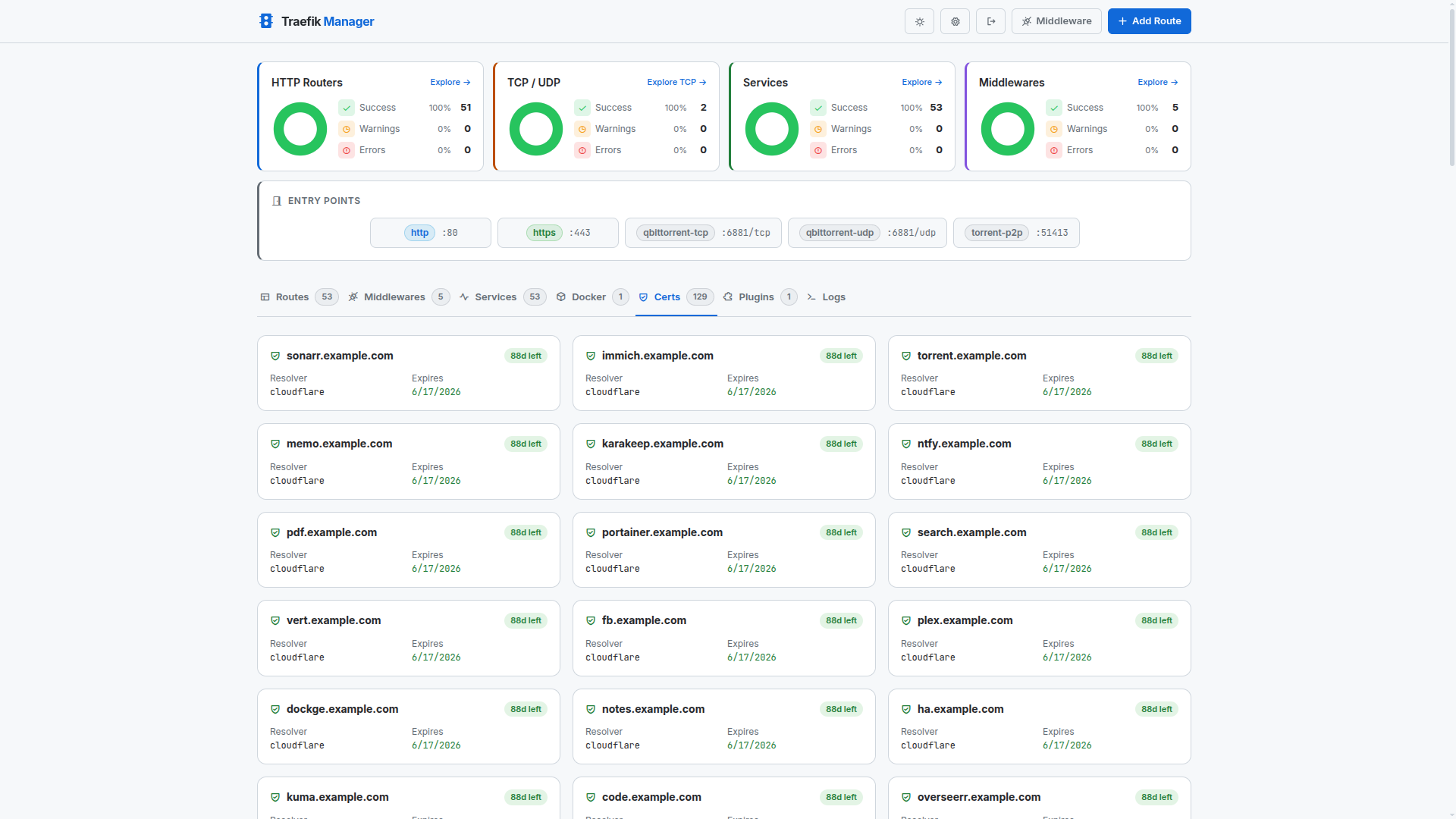The width and height of the screenshot is (1456, 819).
Task: Click the qbittorrent-tcp entry point chip
Action: [675, 233]
